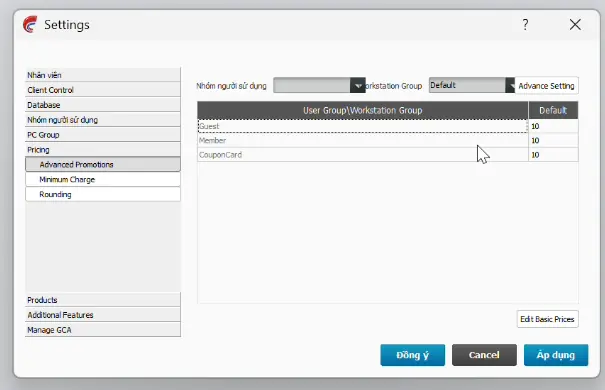Click the Áp dụng apply button
This screenshot has height=390, width=605.
[x=556, y=355]
